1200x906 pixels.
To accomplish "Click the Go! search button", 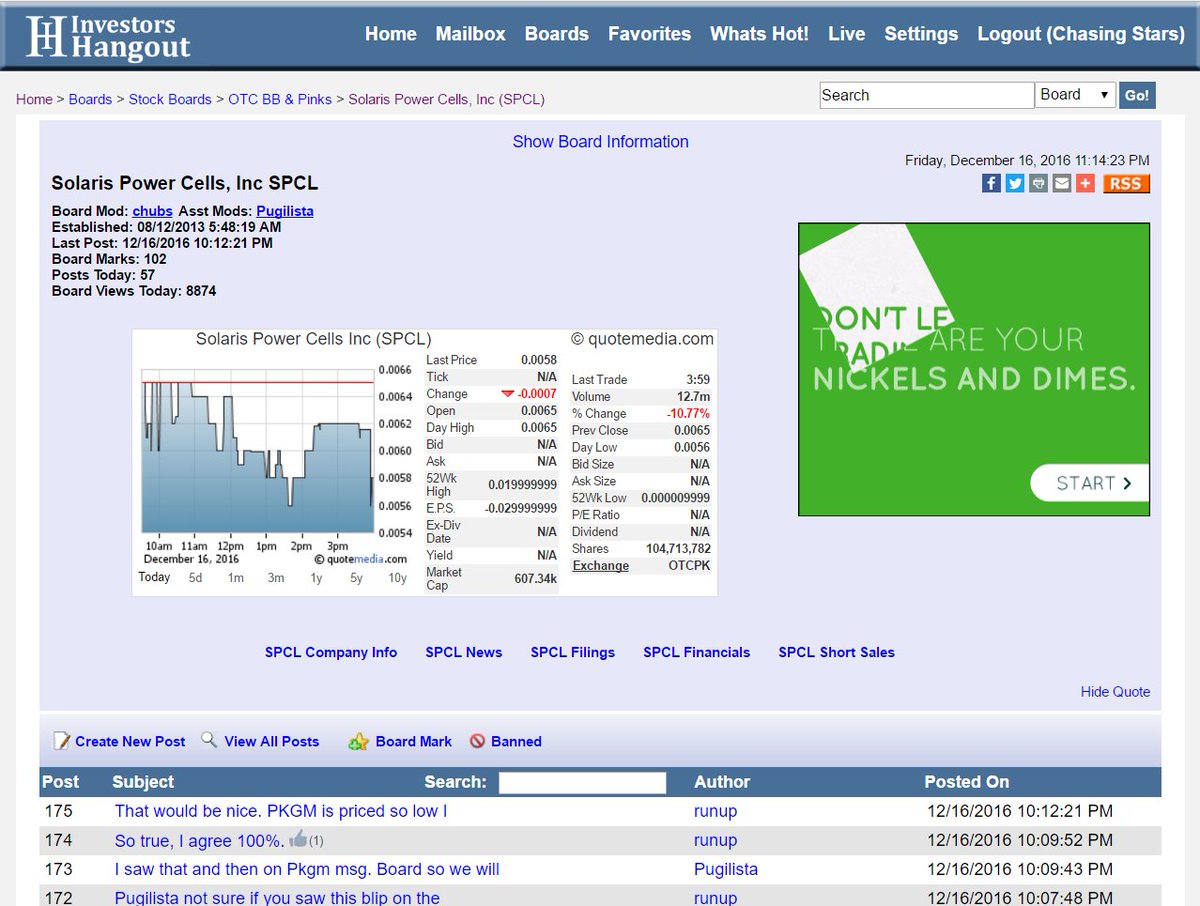I will pos(1137,95).
